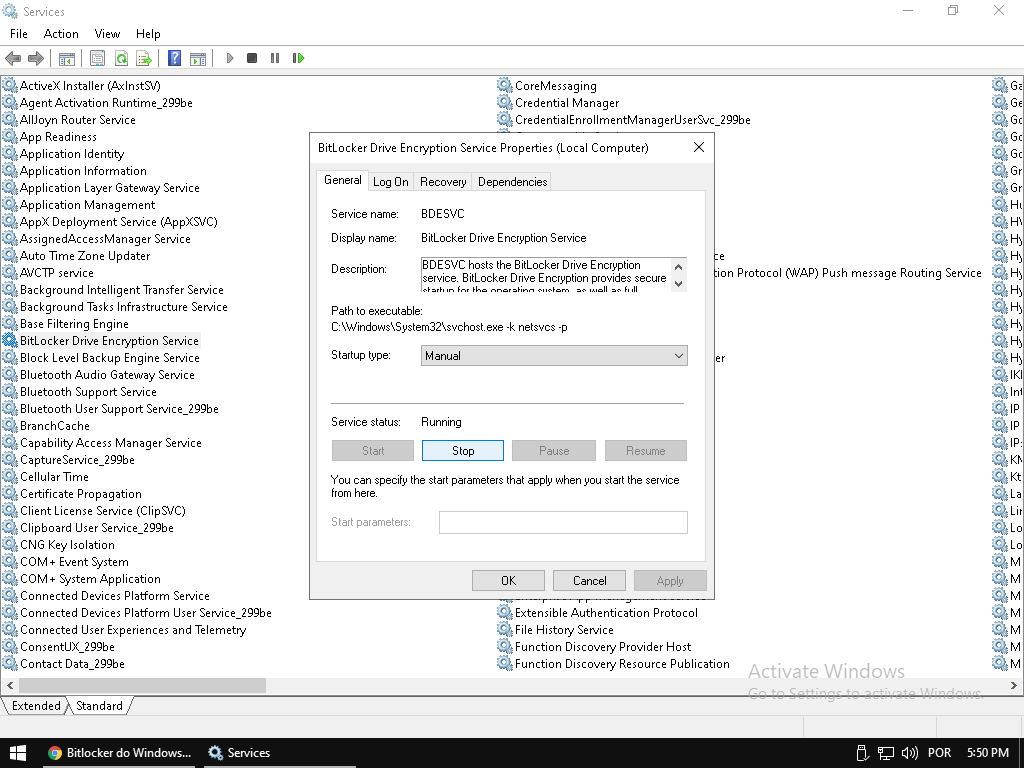
Task: Click the Start Service play icon in toolbar
Action: pyautogui.click(x=230, y=58)
